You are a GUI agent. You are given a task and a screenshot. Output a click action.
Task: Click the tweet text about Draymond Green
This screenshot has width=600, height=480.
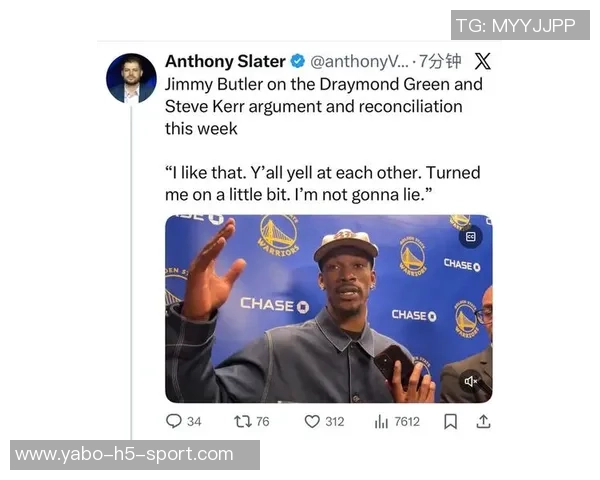tap(324, 106)
